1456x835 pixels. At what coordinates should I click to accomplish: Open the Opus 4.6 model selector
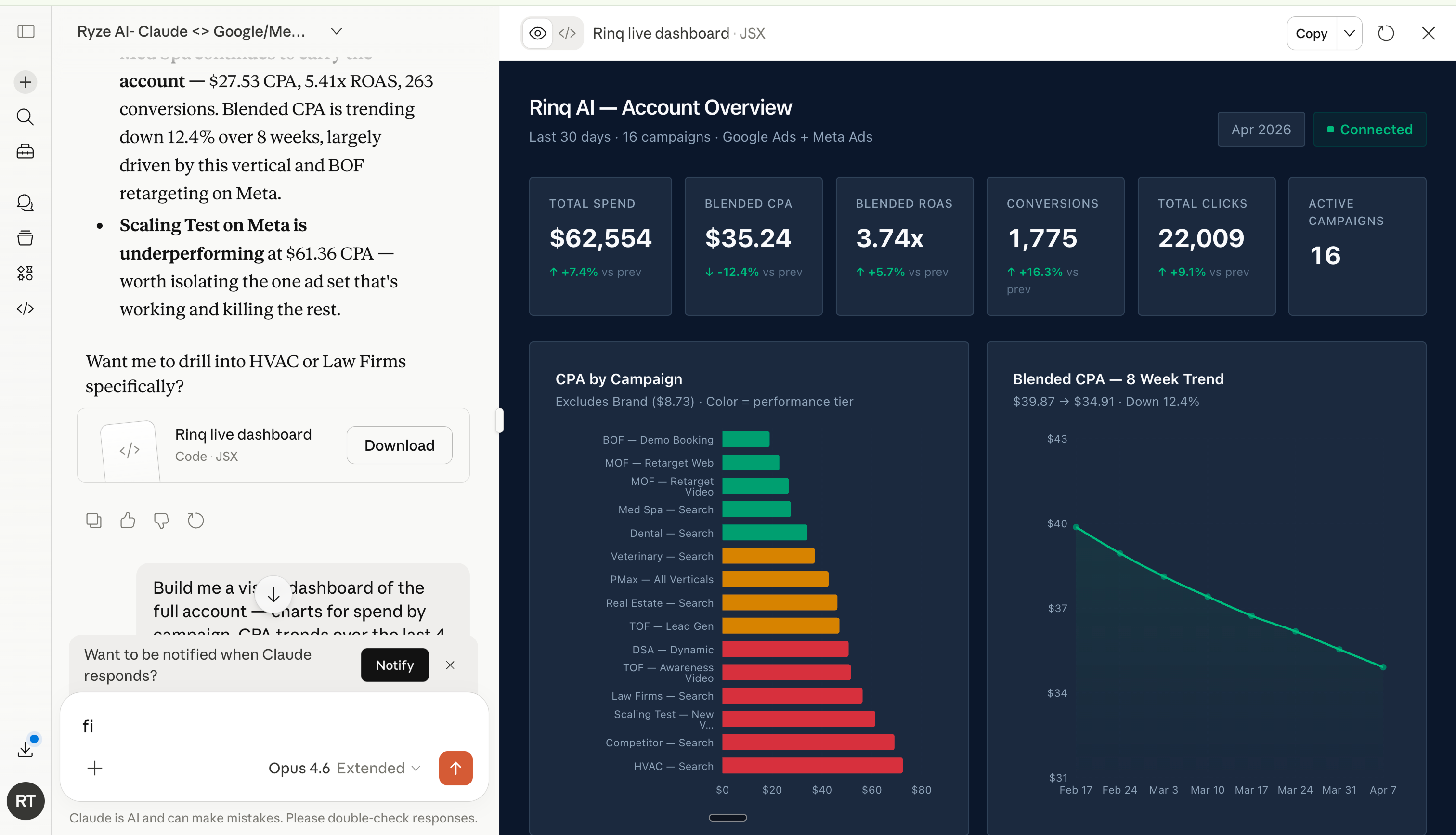click(x=300, y=768)
